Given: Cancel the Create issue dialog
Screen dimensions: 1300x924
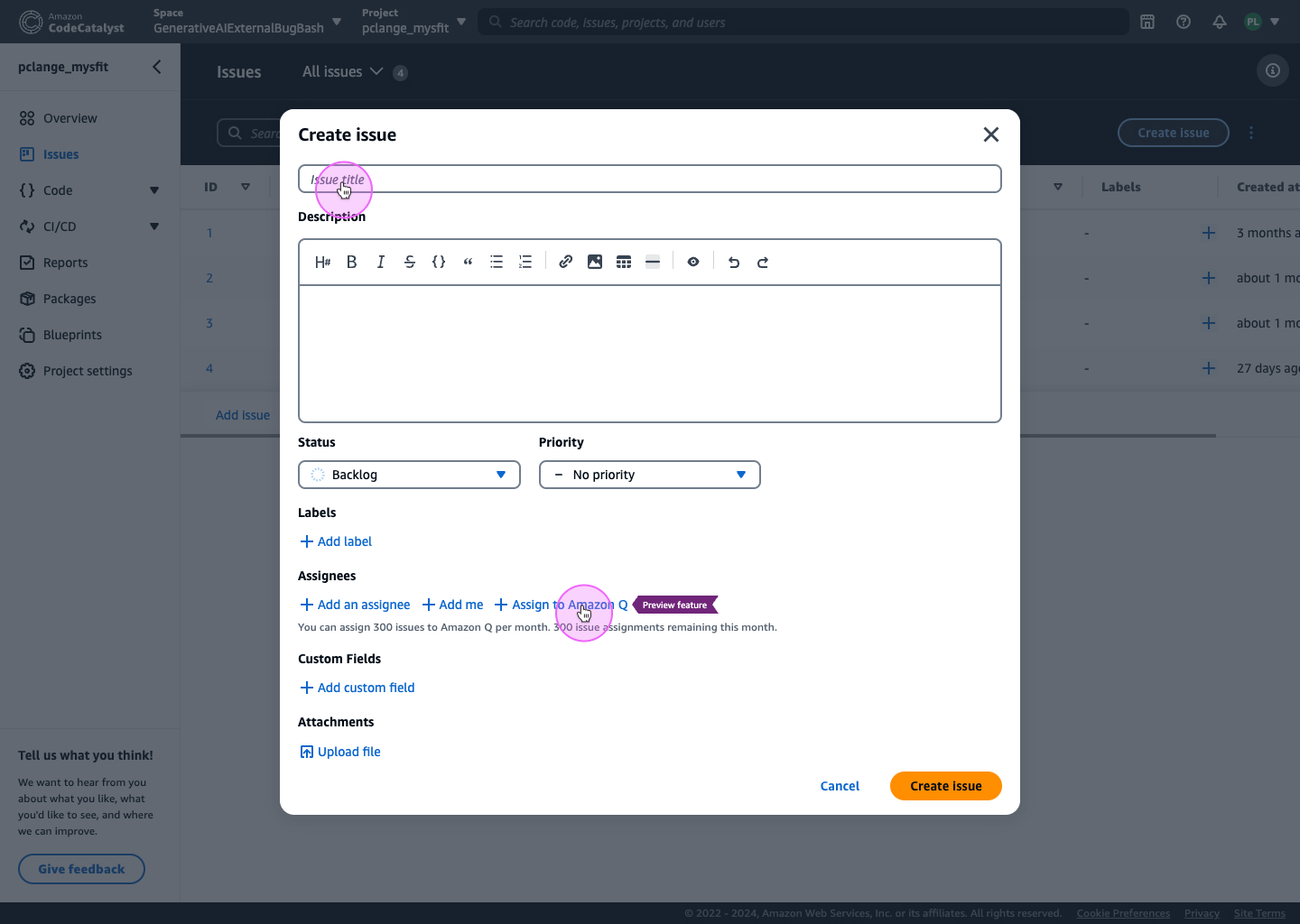Looking at the screenshot, I should point(840,786).
